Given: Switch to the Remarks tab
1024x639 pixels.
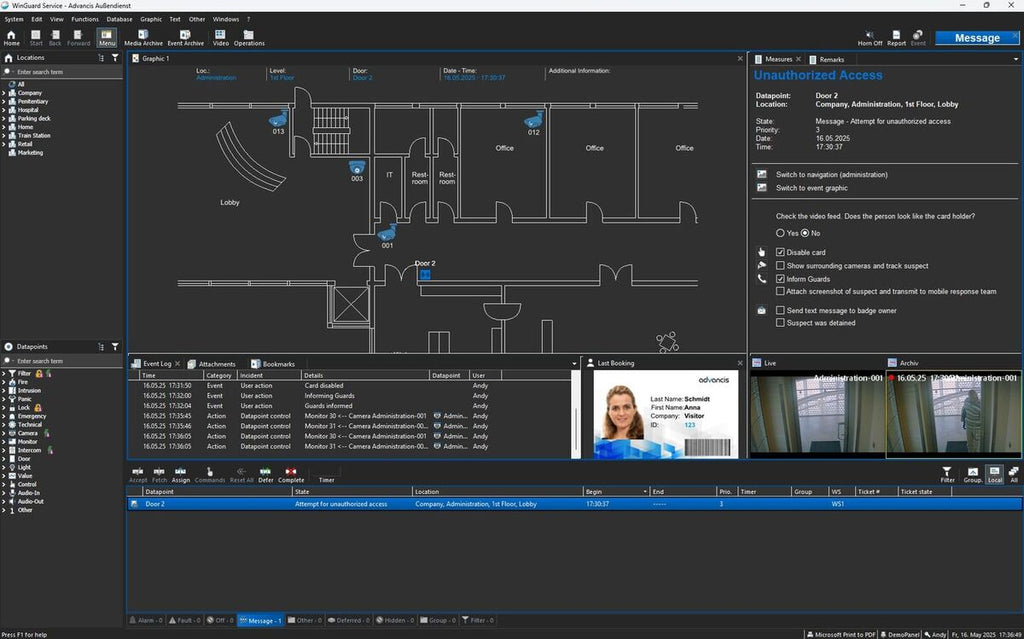Looking at the screenshot, I should point(827,59).
